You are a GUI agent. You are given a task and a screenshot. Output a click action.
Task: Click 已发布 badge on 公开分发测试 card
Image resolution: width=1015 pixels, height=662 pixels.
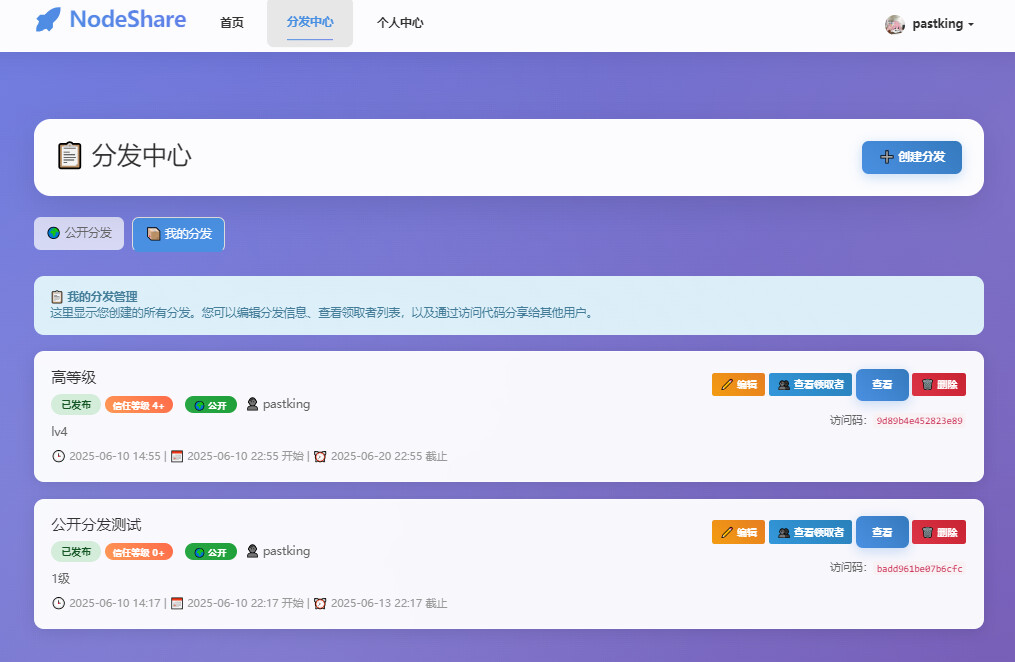point(76,551)
